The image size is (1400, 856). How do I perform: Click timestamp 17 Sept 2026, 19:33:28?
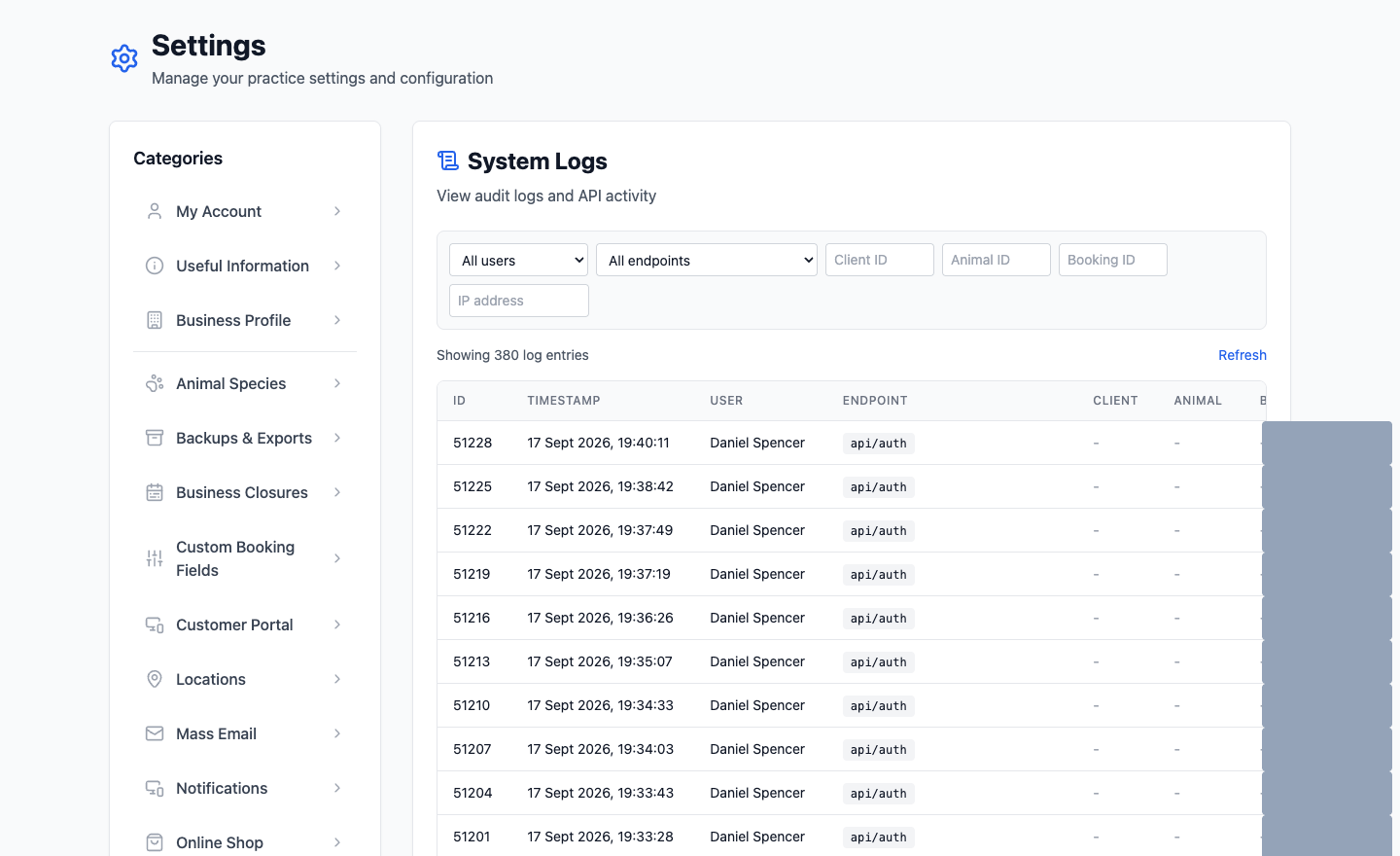(601, 837)
